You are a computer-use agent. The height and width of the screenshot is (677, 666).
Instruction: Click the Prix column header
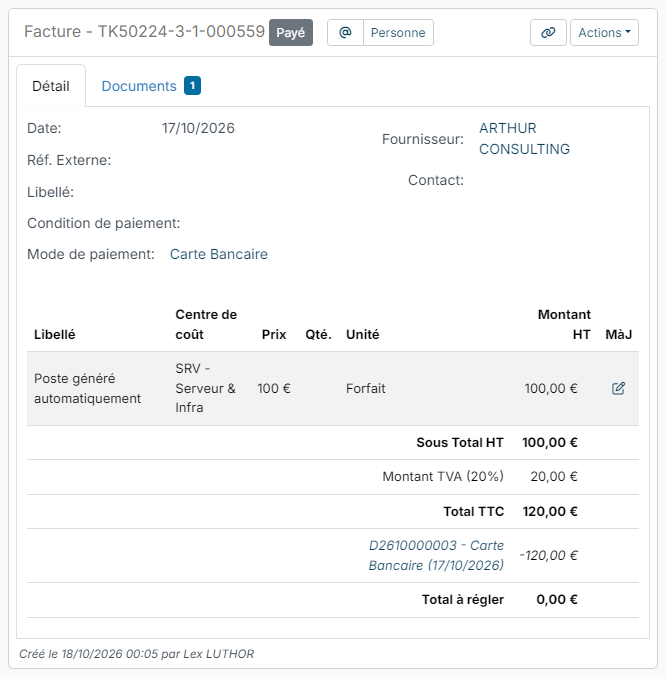click(274, 334)
